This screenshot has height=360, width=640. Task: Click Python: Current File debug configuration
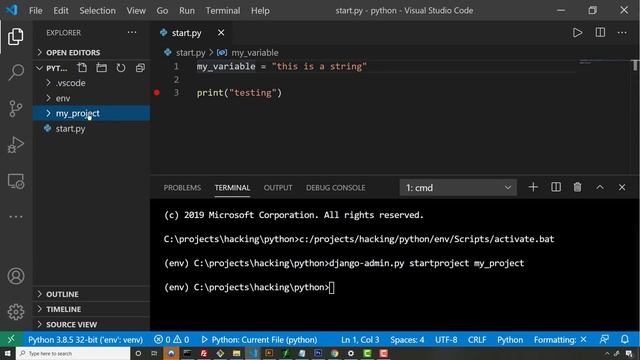(x=259, y=340)
